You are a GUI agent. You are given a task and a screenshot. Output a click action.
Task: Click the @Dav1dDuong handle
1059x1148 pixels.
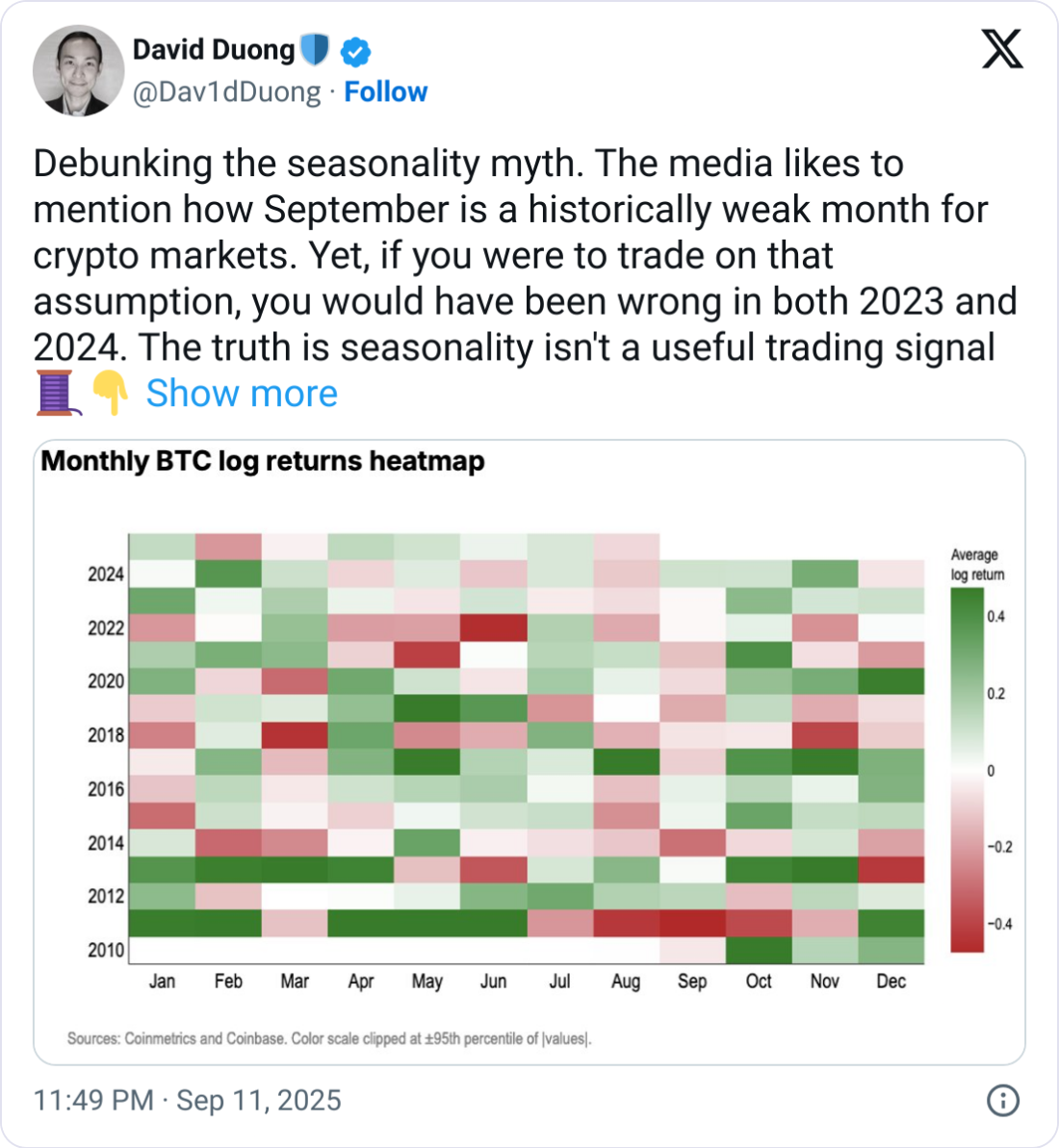pyautogui.click(x=226, y=92)
